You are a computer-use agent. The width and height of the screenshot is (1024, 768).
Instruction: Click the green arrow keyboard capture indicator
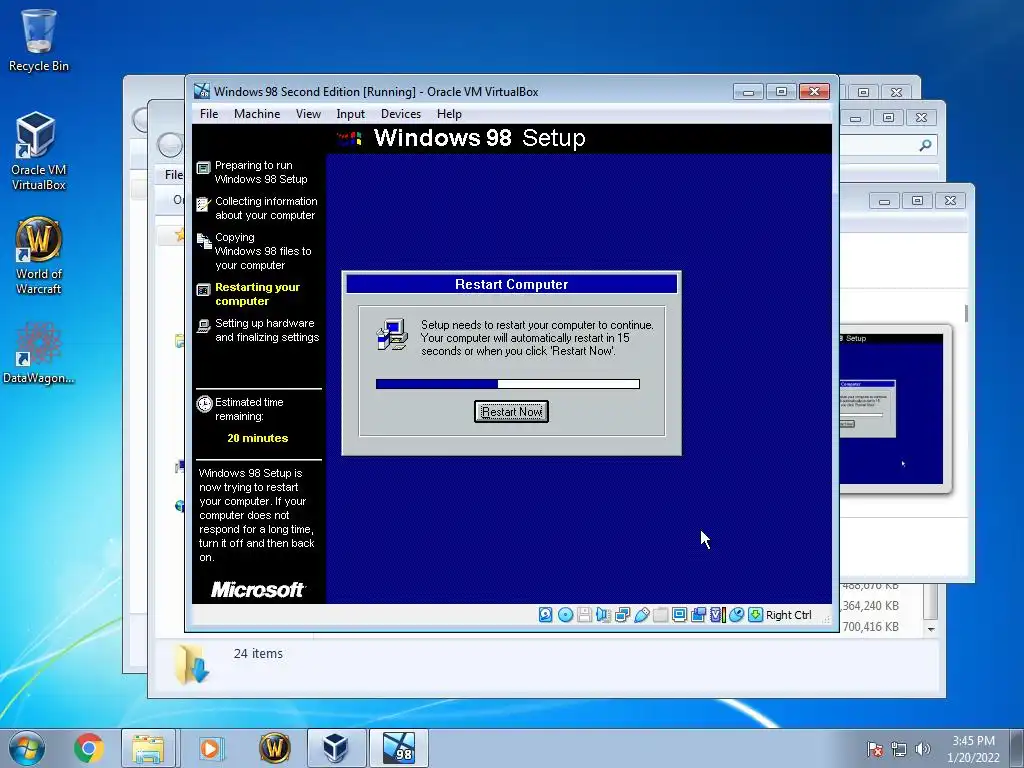click(x=755, y=615)
